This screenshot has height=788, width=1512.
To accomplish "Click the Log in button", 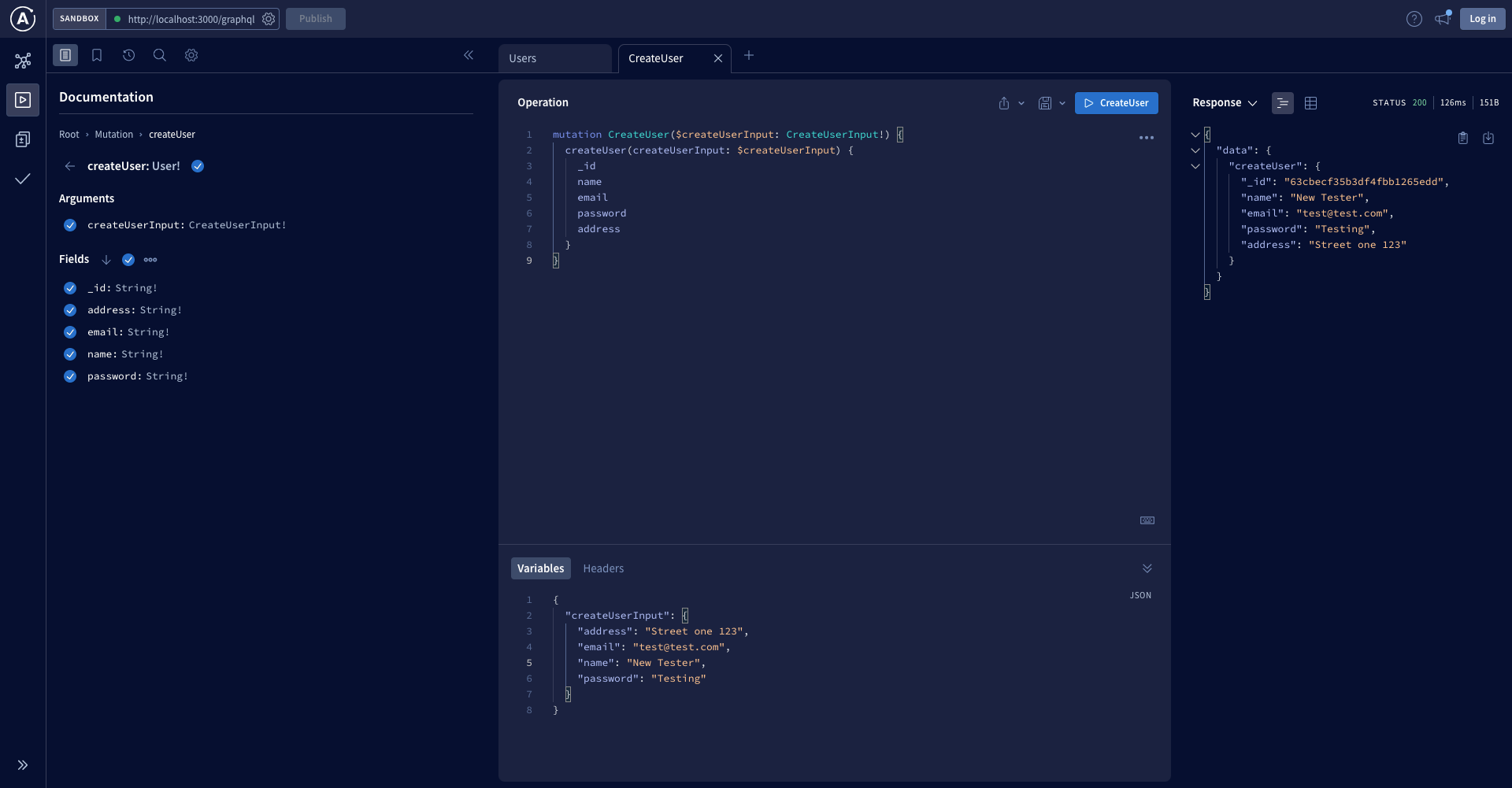I will click(1482, 19).
